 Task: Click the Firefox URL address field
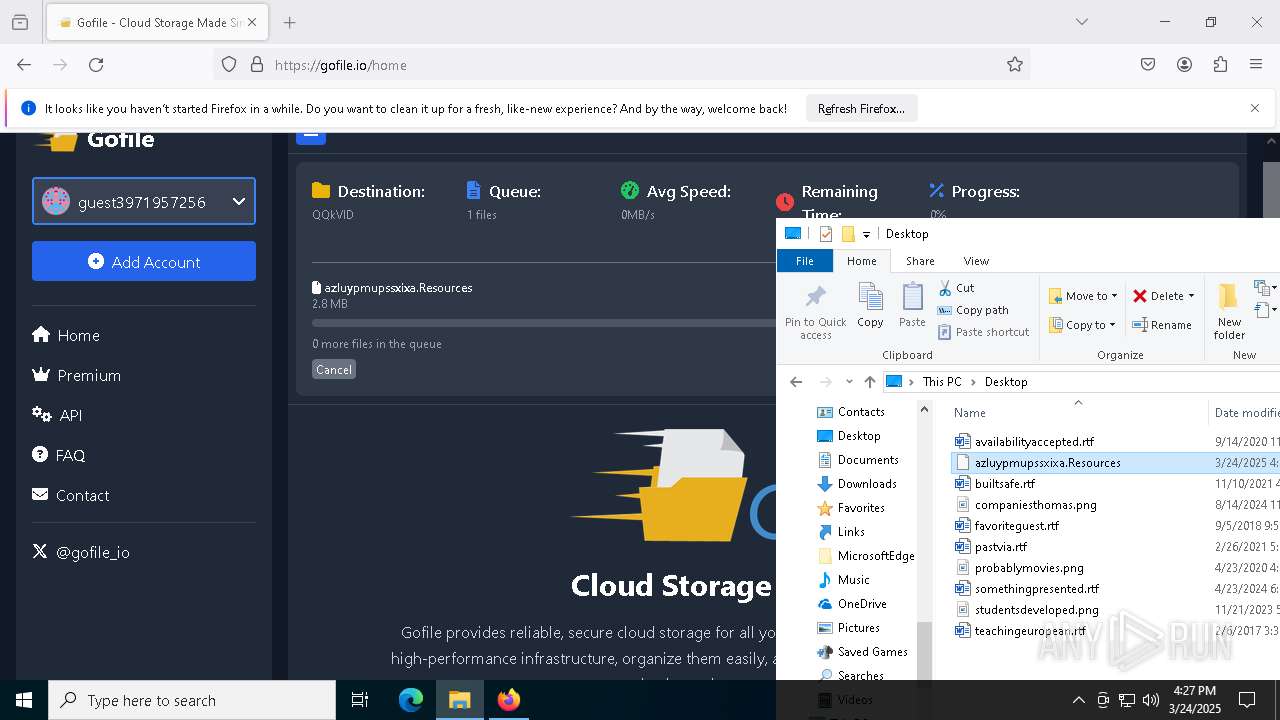pyautogui.click(x=620, y=65)
